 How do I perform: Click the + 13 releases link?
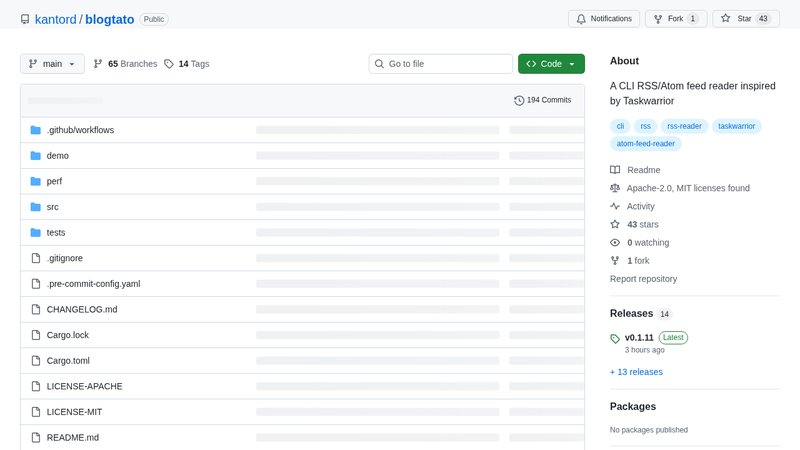(636, 372)
